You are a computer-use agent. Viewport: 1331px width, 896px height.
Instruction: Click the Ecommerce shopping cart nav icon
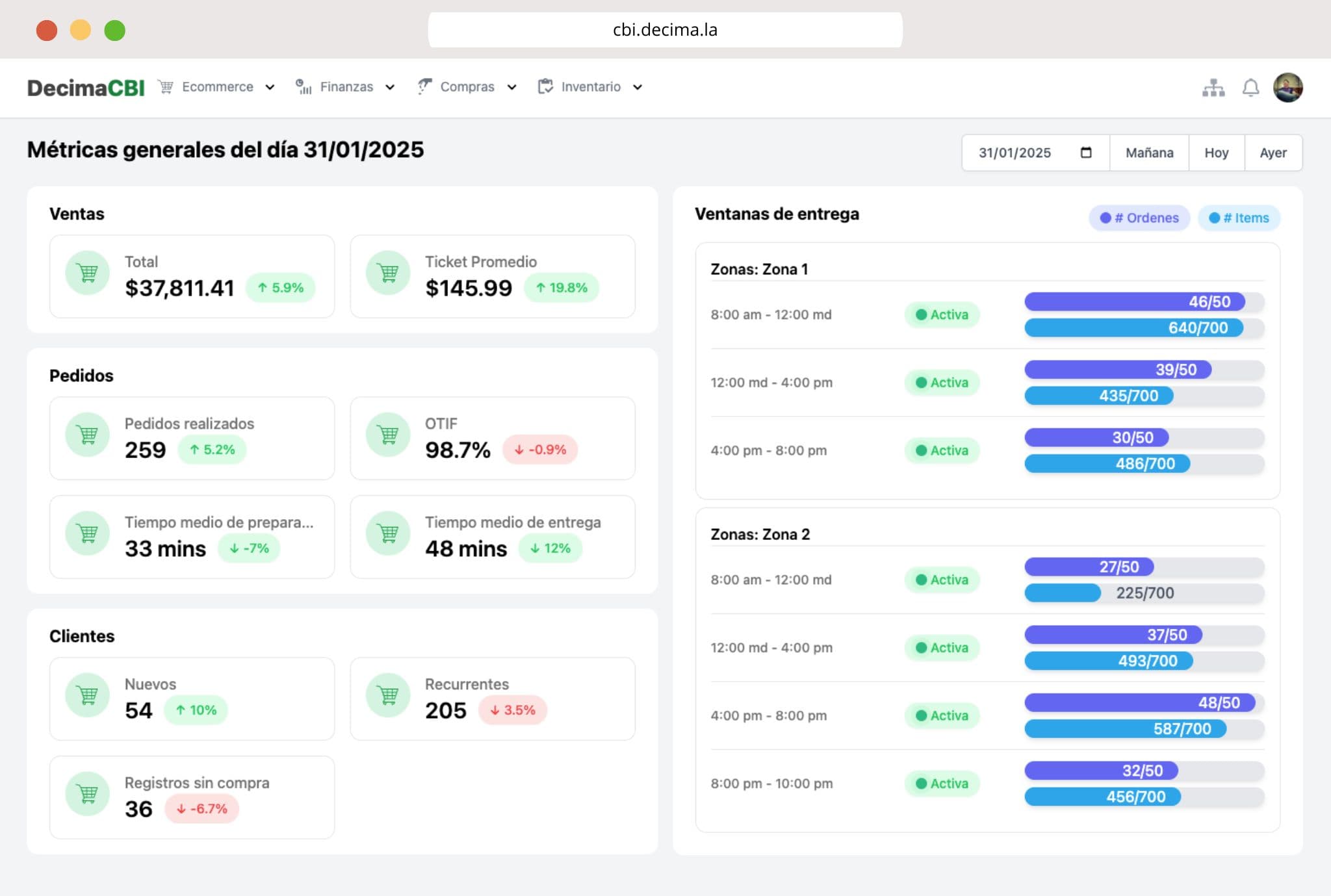(166, 87)
